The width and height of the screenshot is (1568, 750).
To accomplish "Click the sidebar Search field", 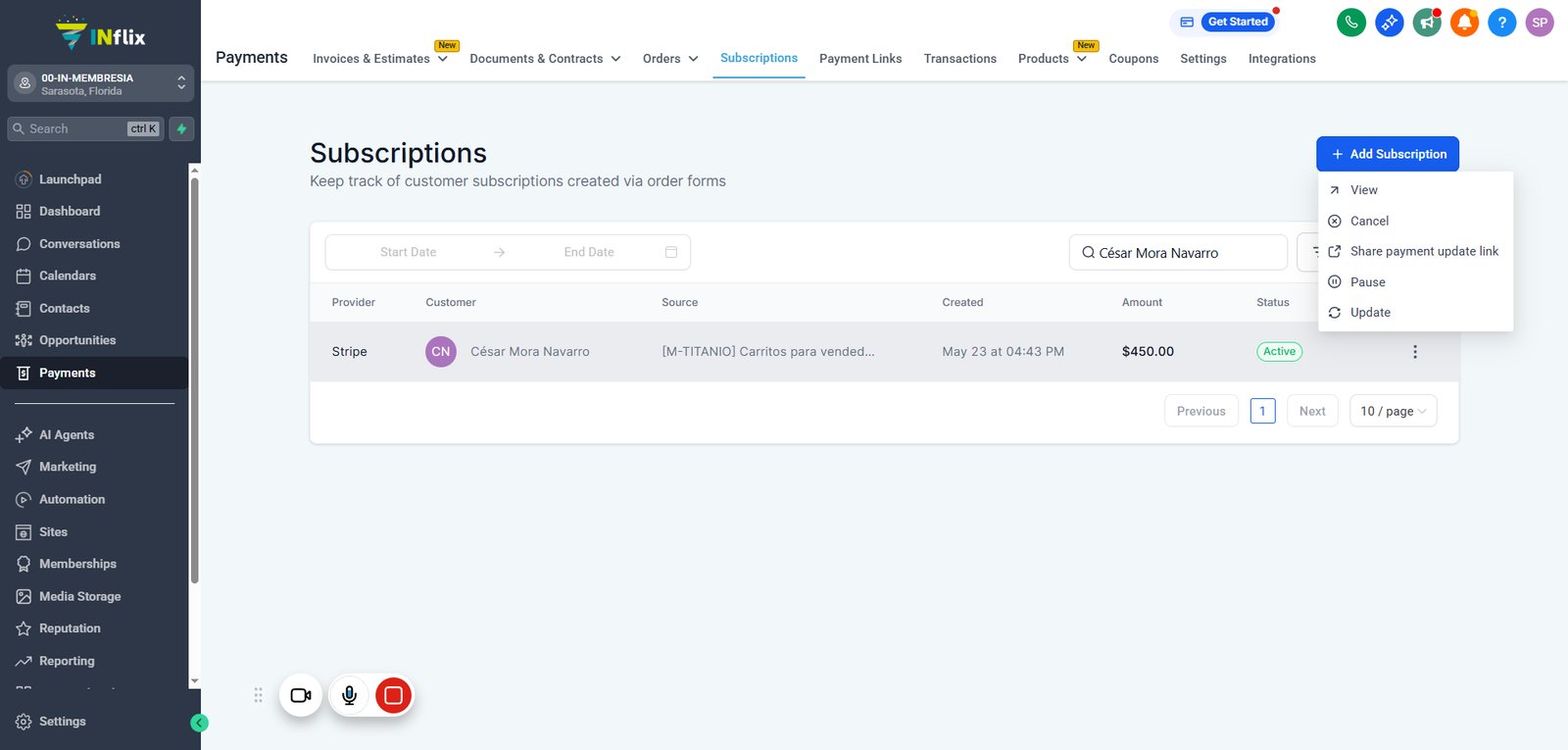I will (85, 128).
